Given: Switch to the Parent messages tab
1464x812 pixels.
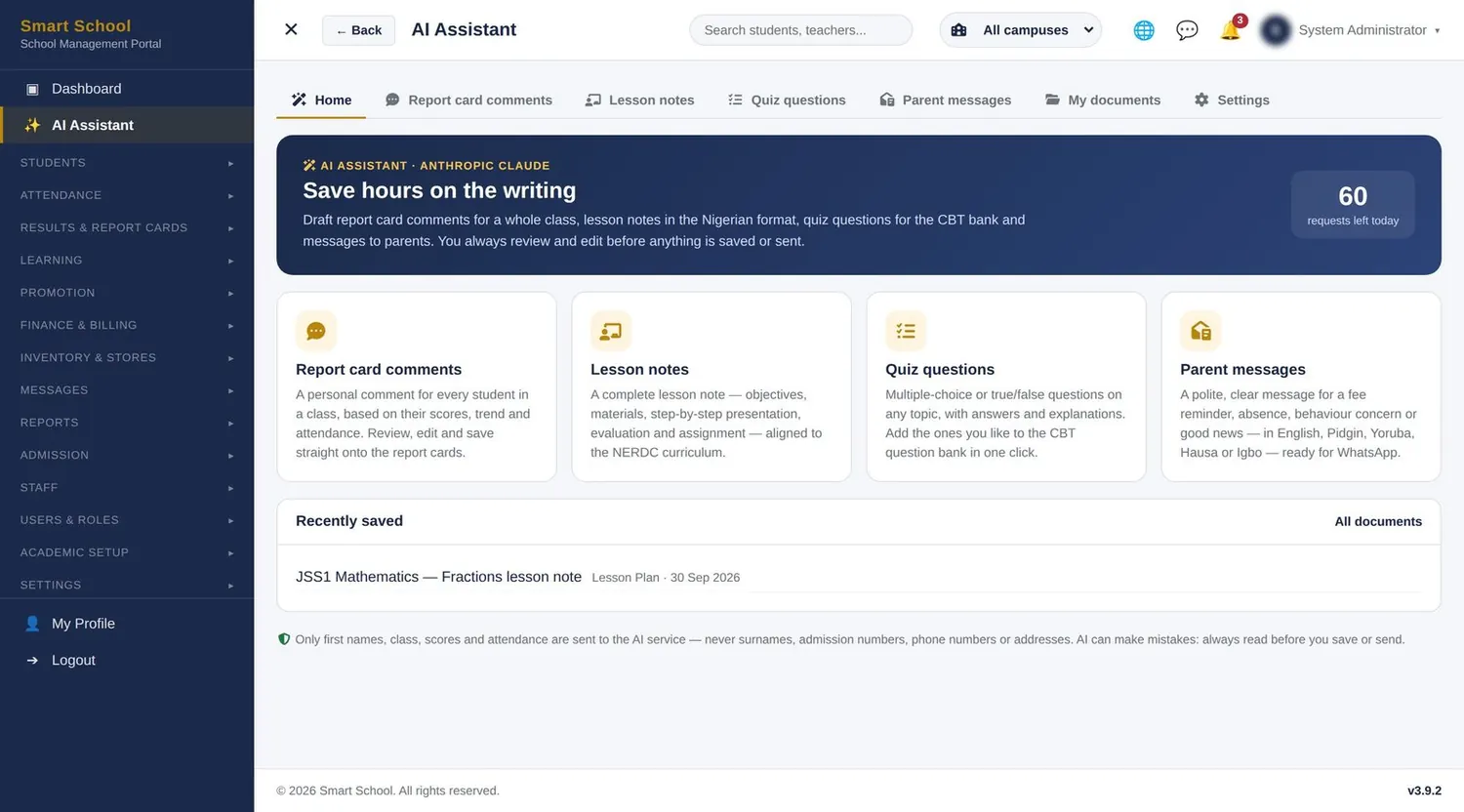Looking at the screenshot, I should tap(945, 100).
